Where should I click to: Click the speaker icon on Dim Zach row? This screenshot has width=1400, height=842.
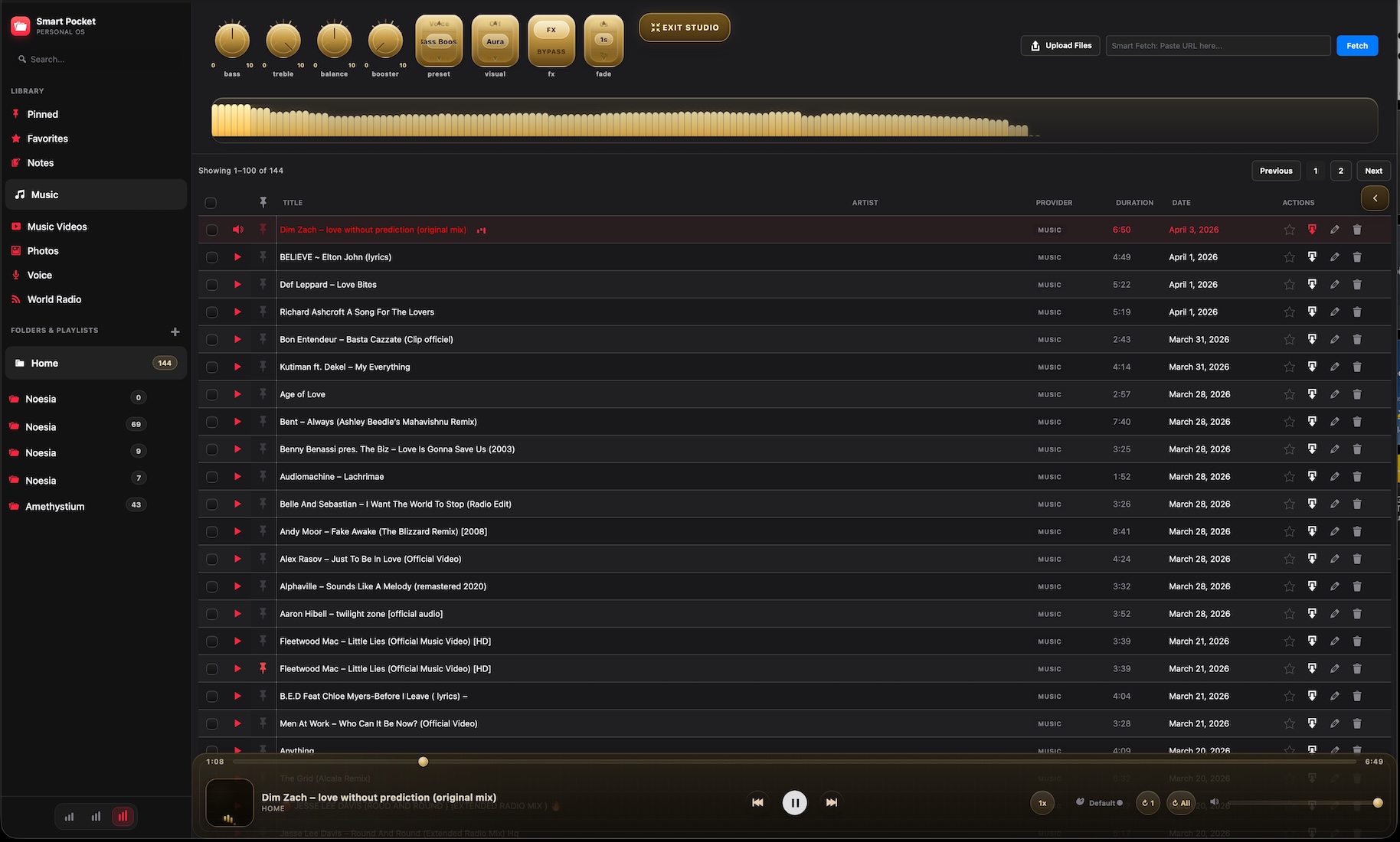(x=238, y=230)
